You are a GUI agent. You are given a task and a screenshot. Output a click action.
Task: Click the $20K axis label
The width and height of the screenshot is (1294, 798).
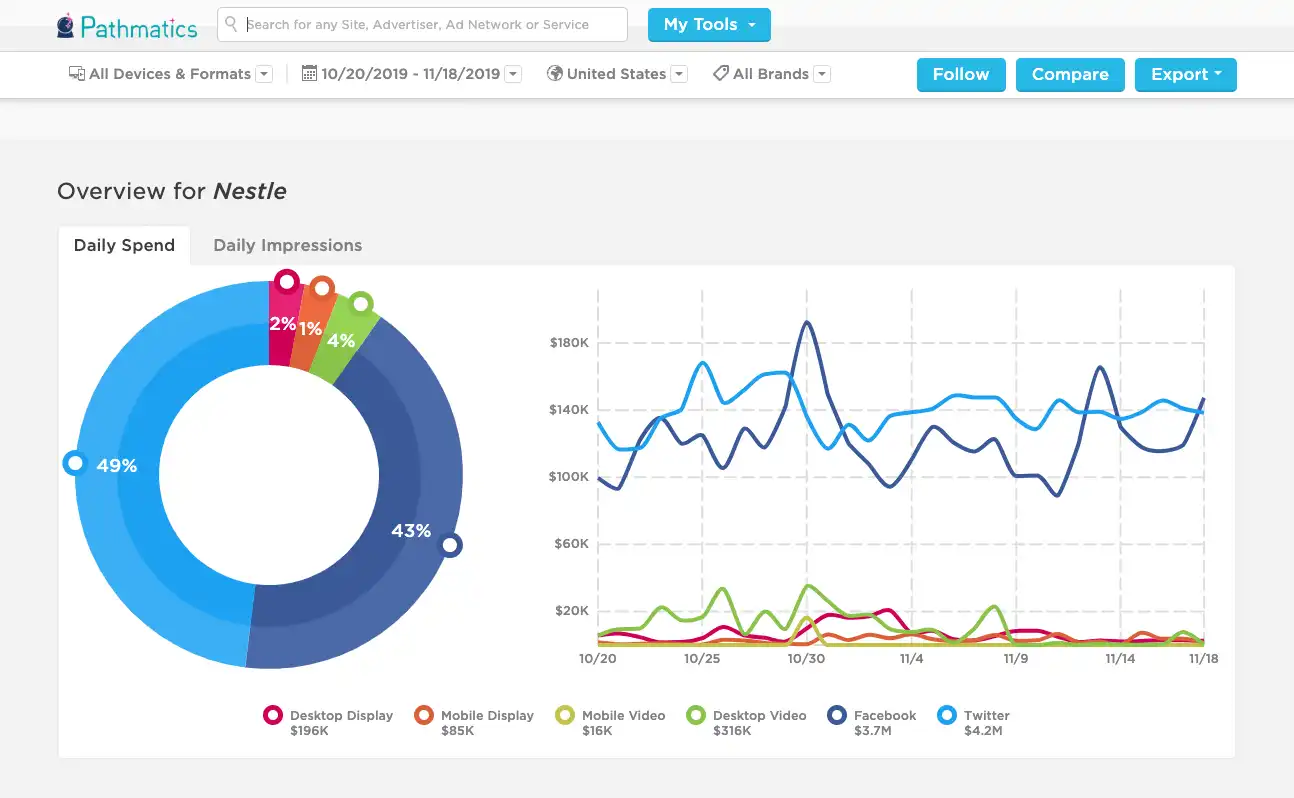(x=573, y=611)
